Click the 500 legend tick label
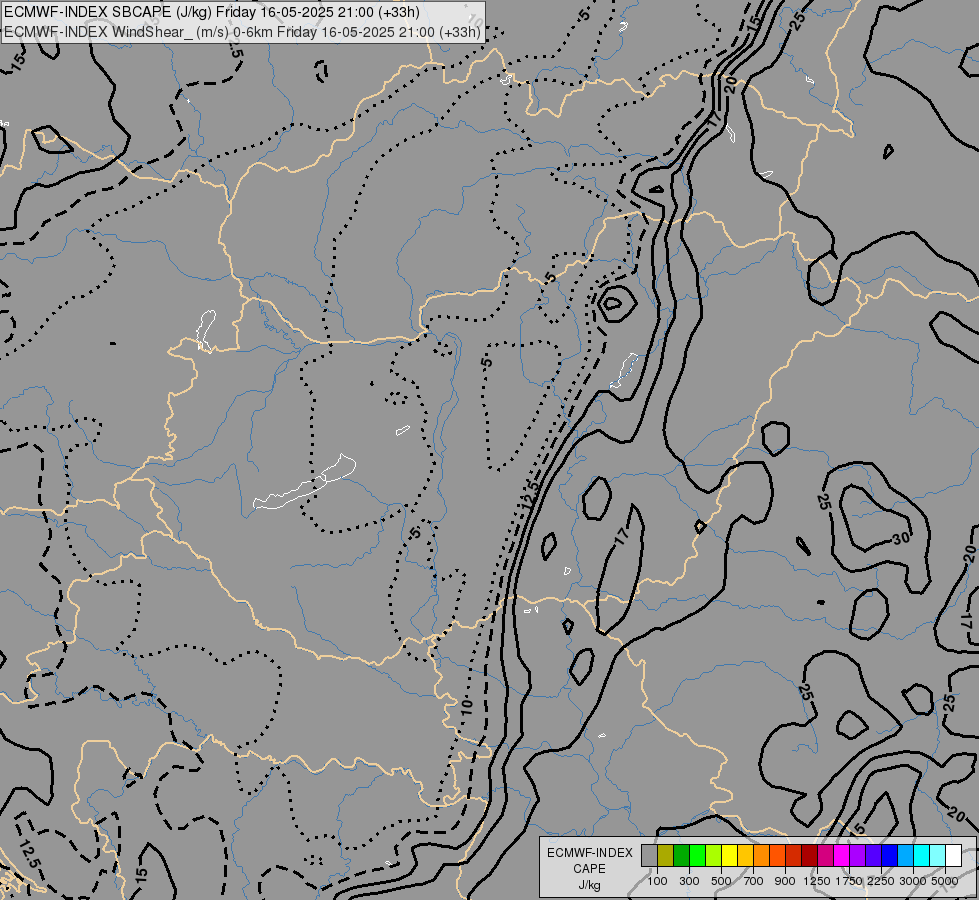 coord(721,881)
